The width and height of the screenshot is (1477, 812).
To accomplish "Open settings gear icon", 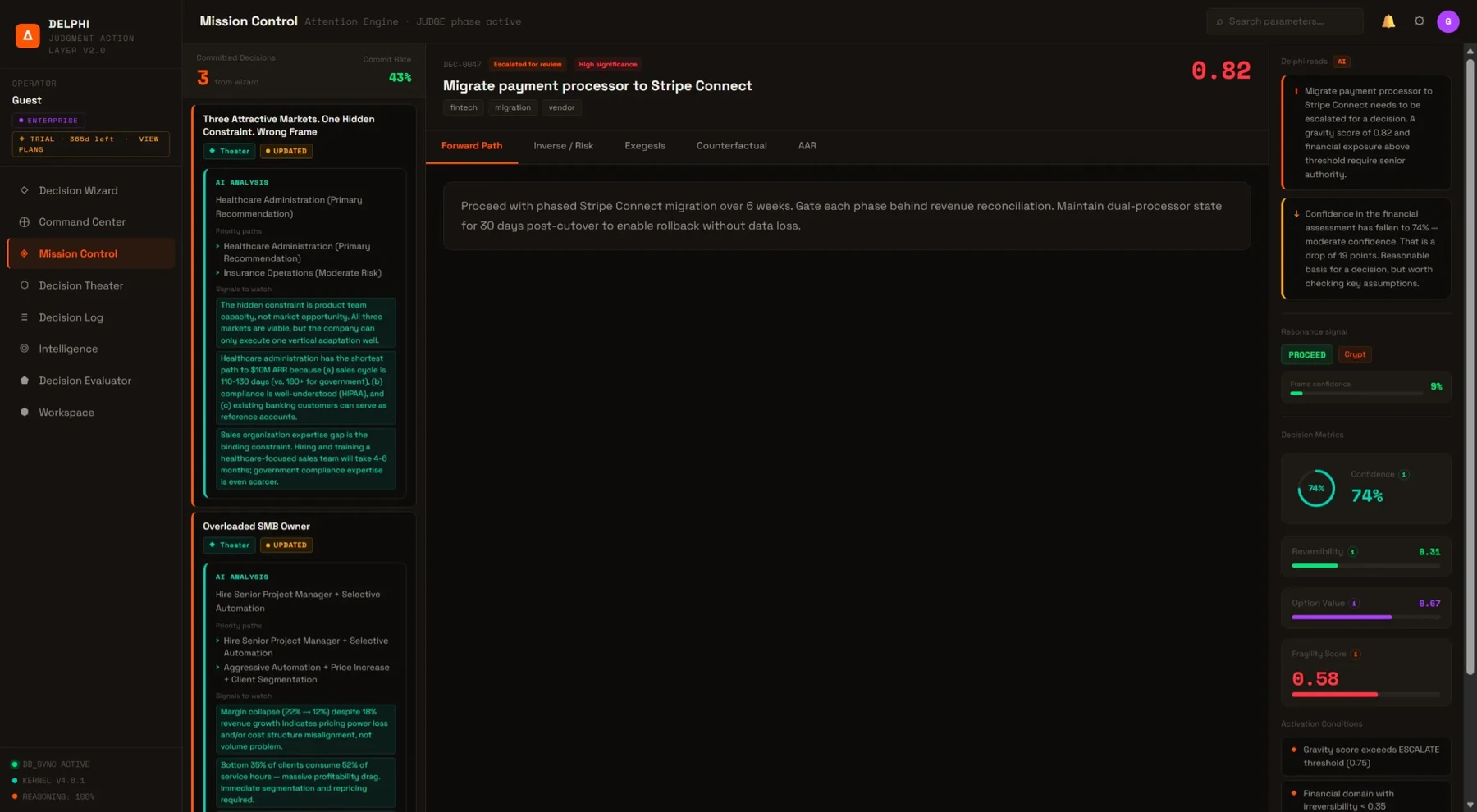I will point(1419,21).
